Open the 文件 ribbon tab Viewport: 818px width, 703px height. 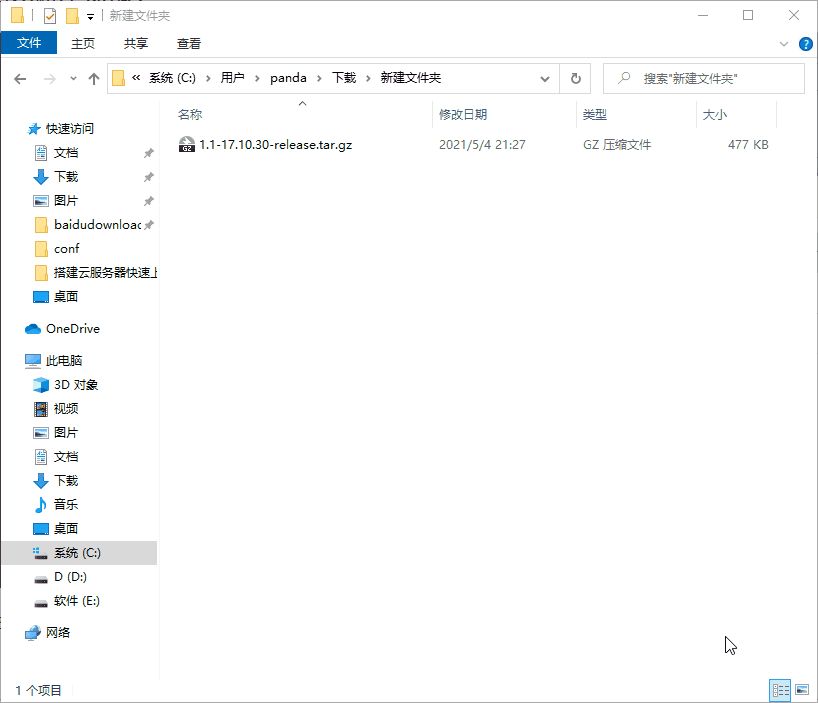(29, 43)
